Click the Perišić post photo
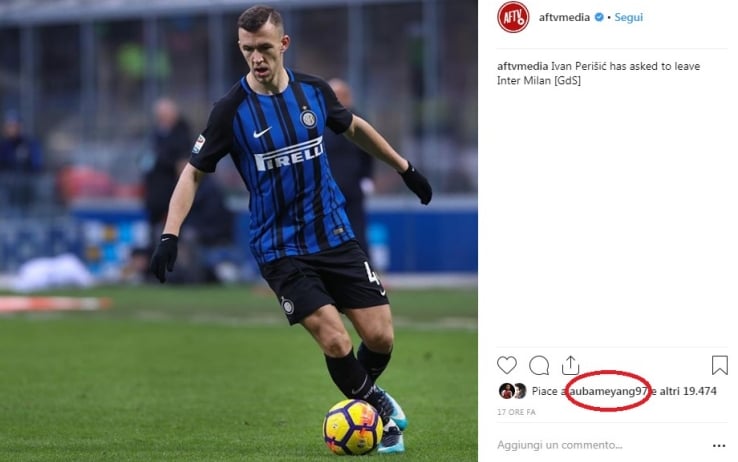Viewport: 738px width, 462px height. click(x=239, y=231)
